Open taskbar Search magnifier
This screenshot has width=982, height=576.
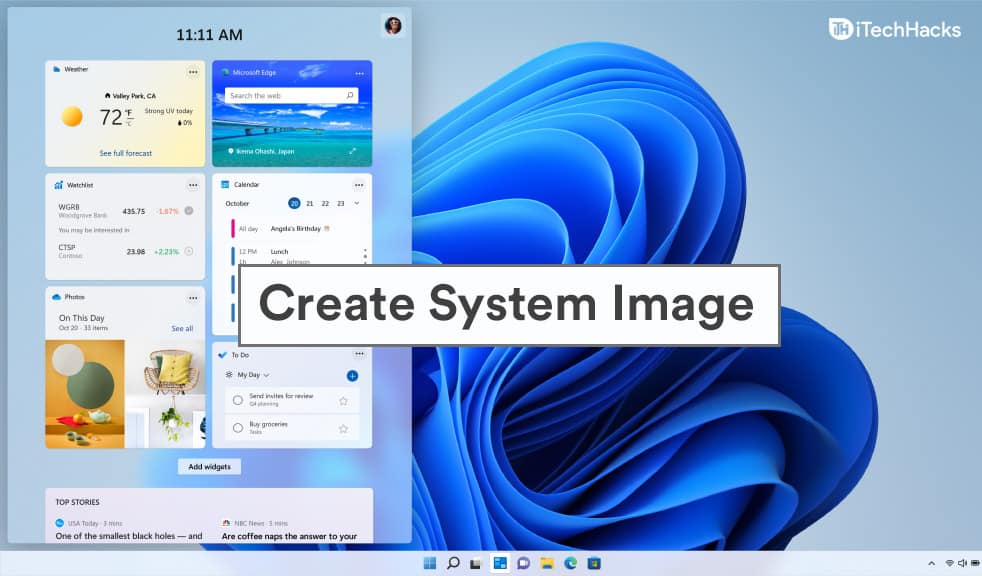[453, 563]
